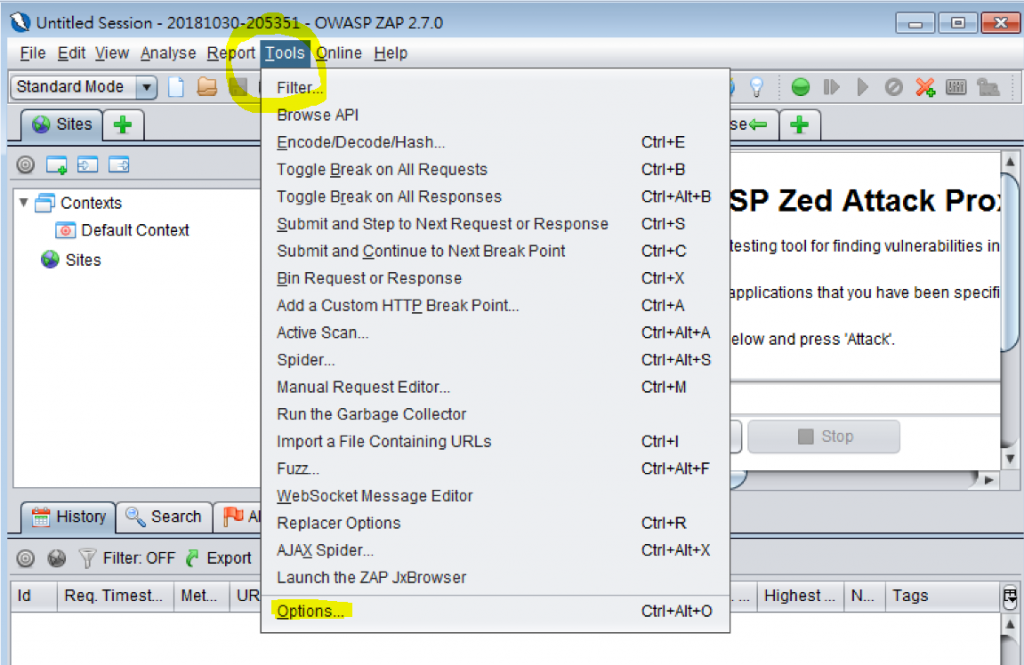Open WebSocket Message Editor entry
Viewport: 1024px width, 665px height.
click(x=495, y=496)
